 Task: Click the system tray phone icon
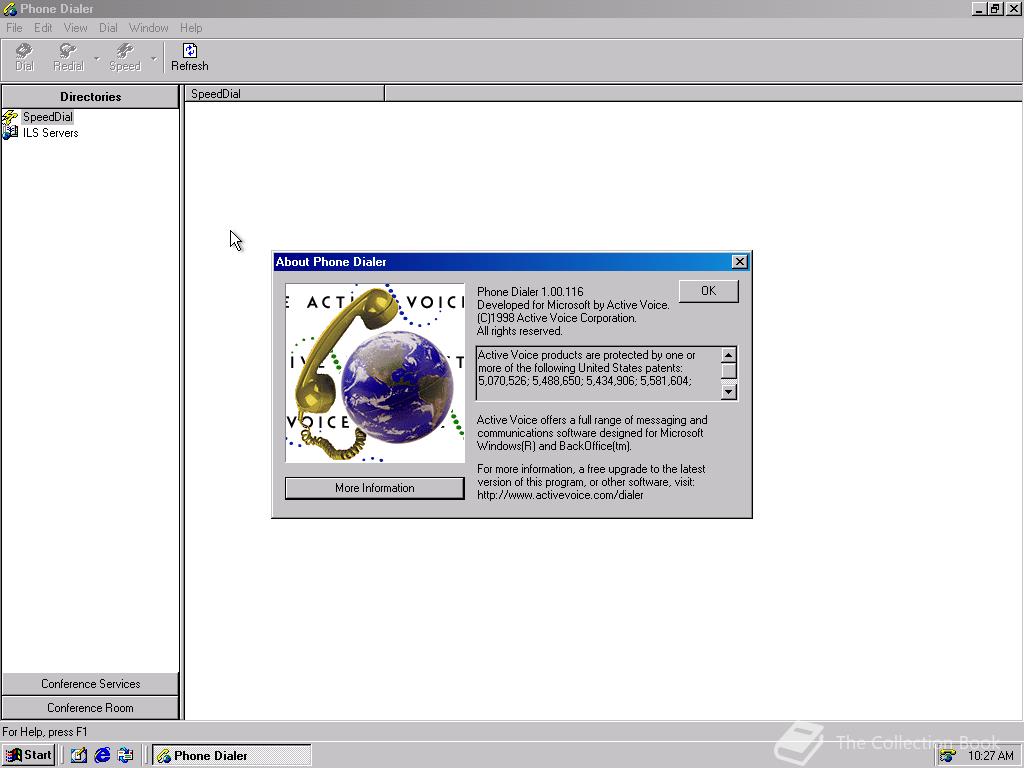pyautogui.click(x=948, y=756)
